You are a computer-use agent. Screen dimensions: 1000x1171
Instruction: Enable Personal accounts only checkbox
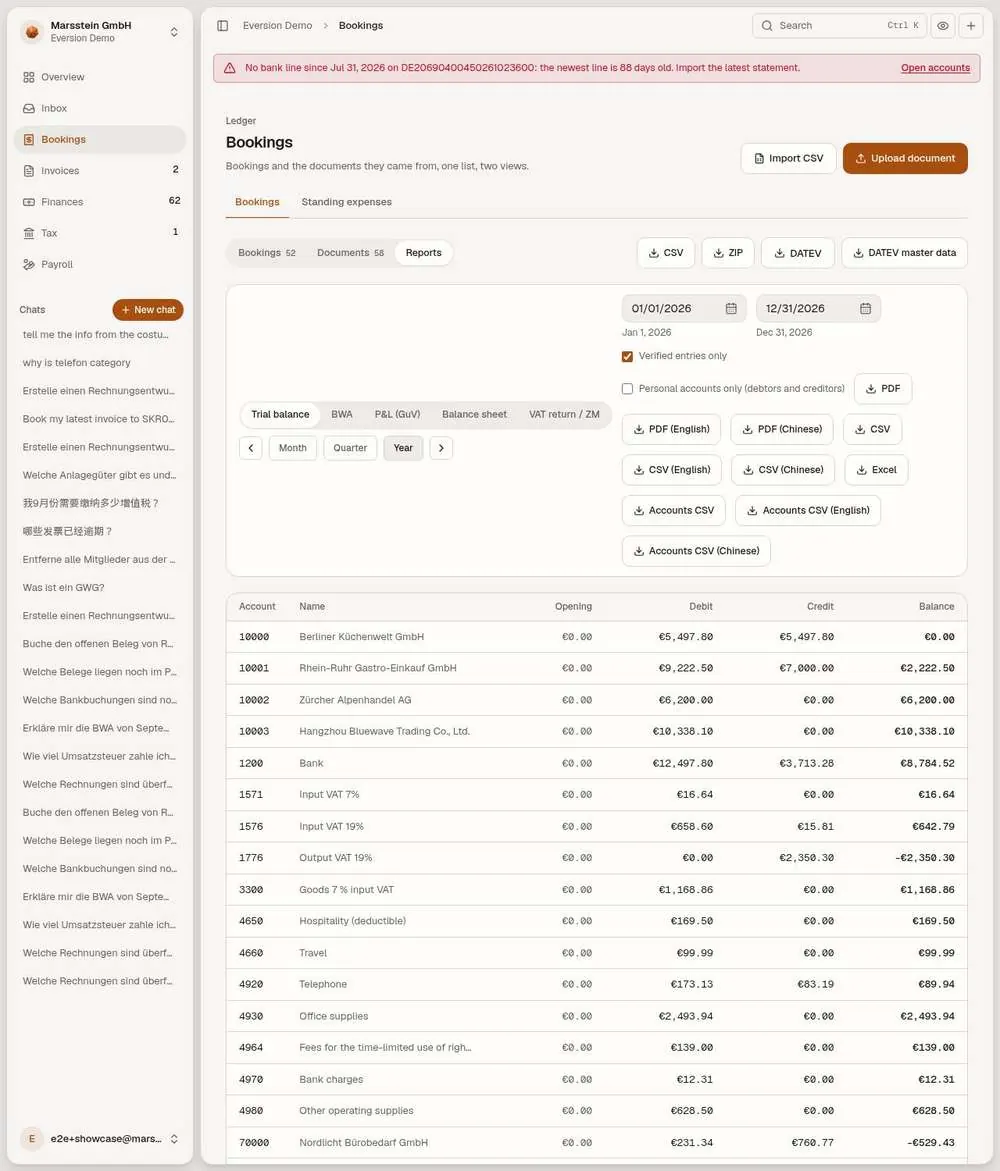(627, 389)
